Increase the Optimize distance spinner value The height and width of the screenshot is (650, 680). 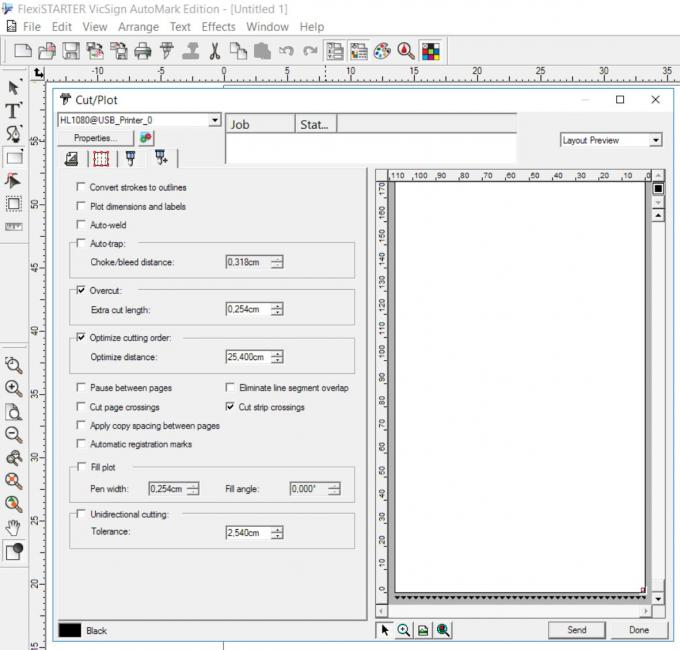pyautogui.click(x=277, y=352)
